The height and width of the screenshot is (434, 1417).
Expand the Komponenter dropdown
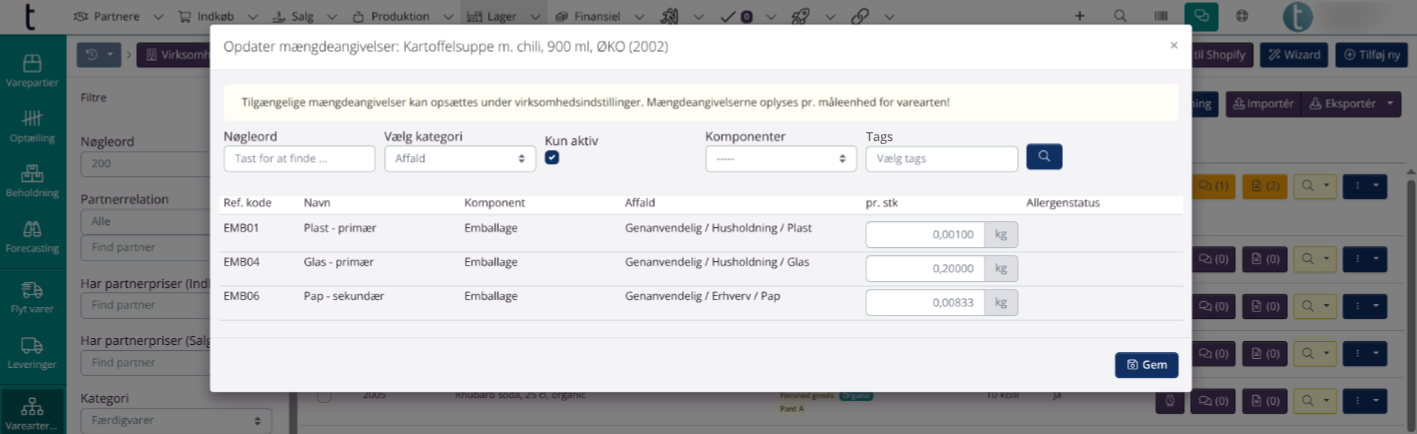(780, 158)
